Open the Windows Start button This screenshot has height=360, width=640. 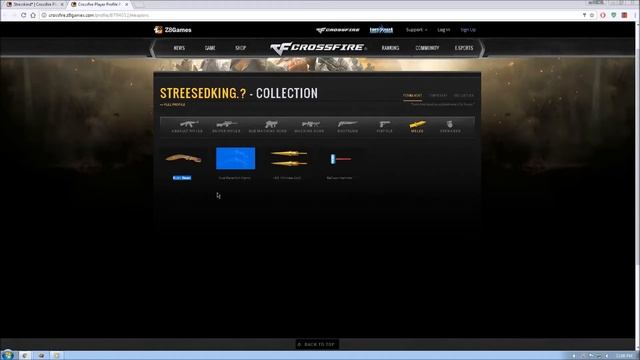pyautogui.click(x=7, y=355)
